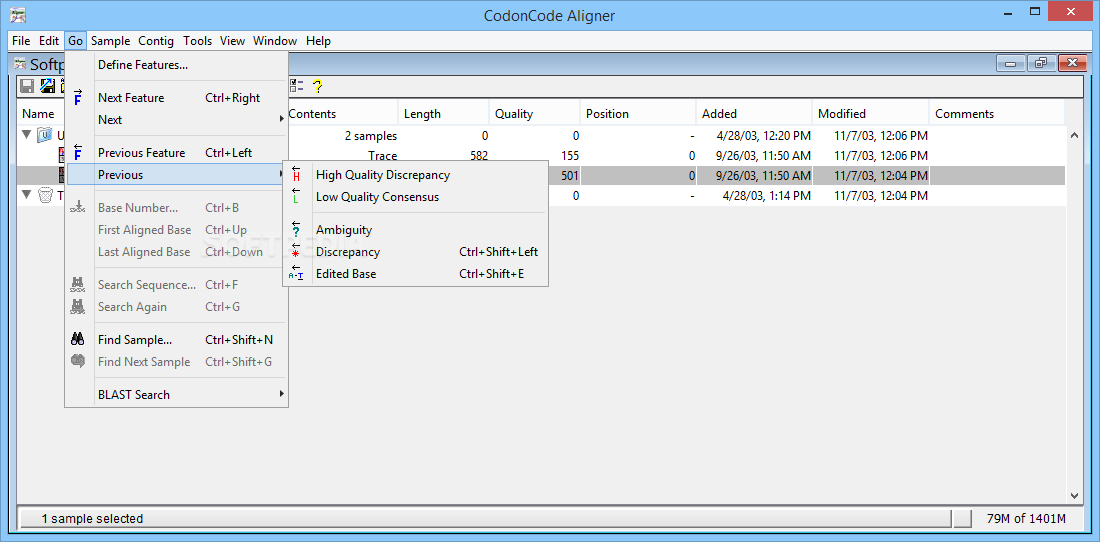Click the binoculars Find Sample icon
The width and height of the screenshot is (1100, 542).
click(x=78, y=339)
